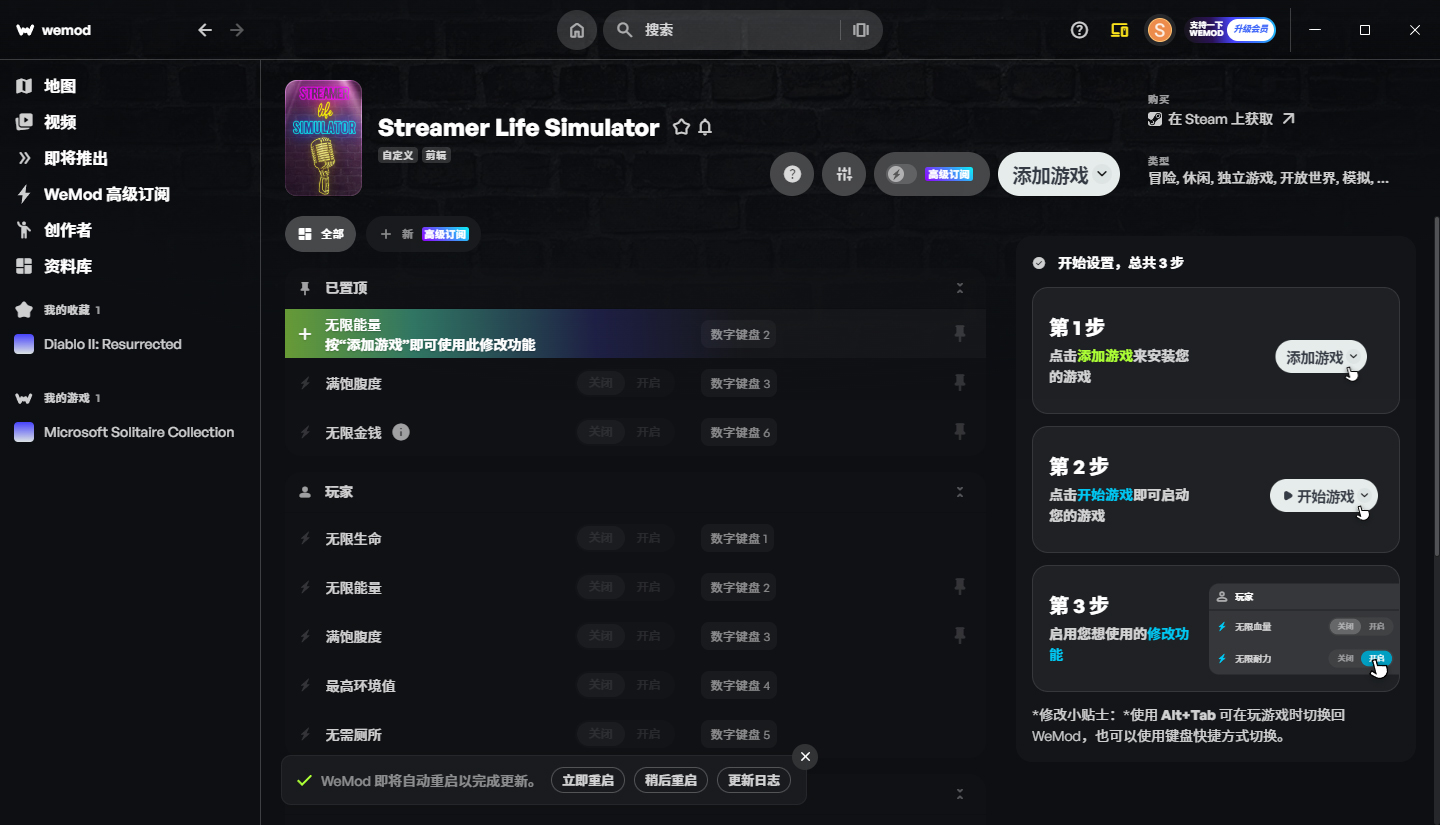
Task: Click 添加游戏 button in 第 1 步 card
Action: pos(1321,357)
